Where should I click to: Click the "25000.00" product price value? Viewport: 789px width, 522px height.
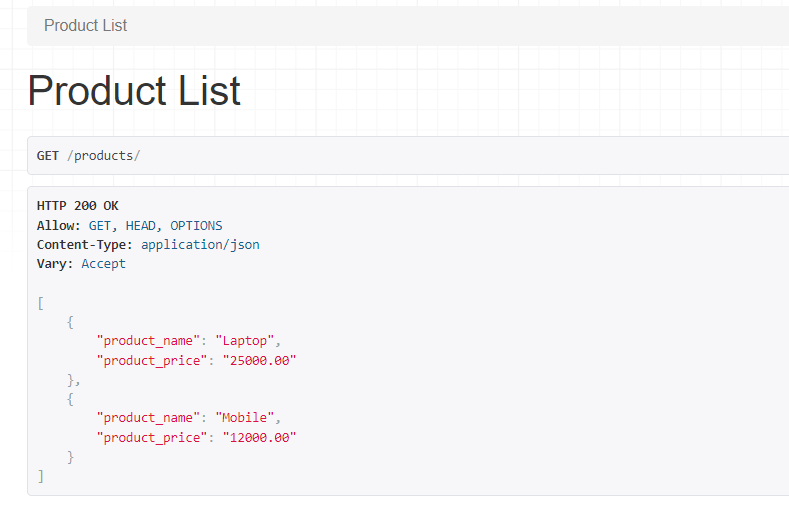point(259,360)
